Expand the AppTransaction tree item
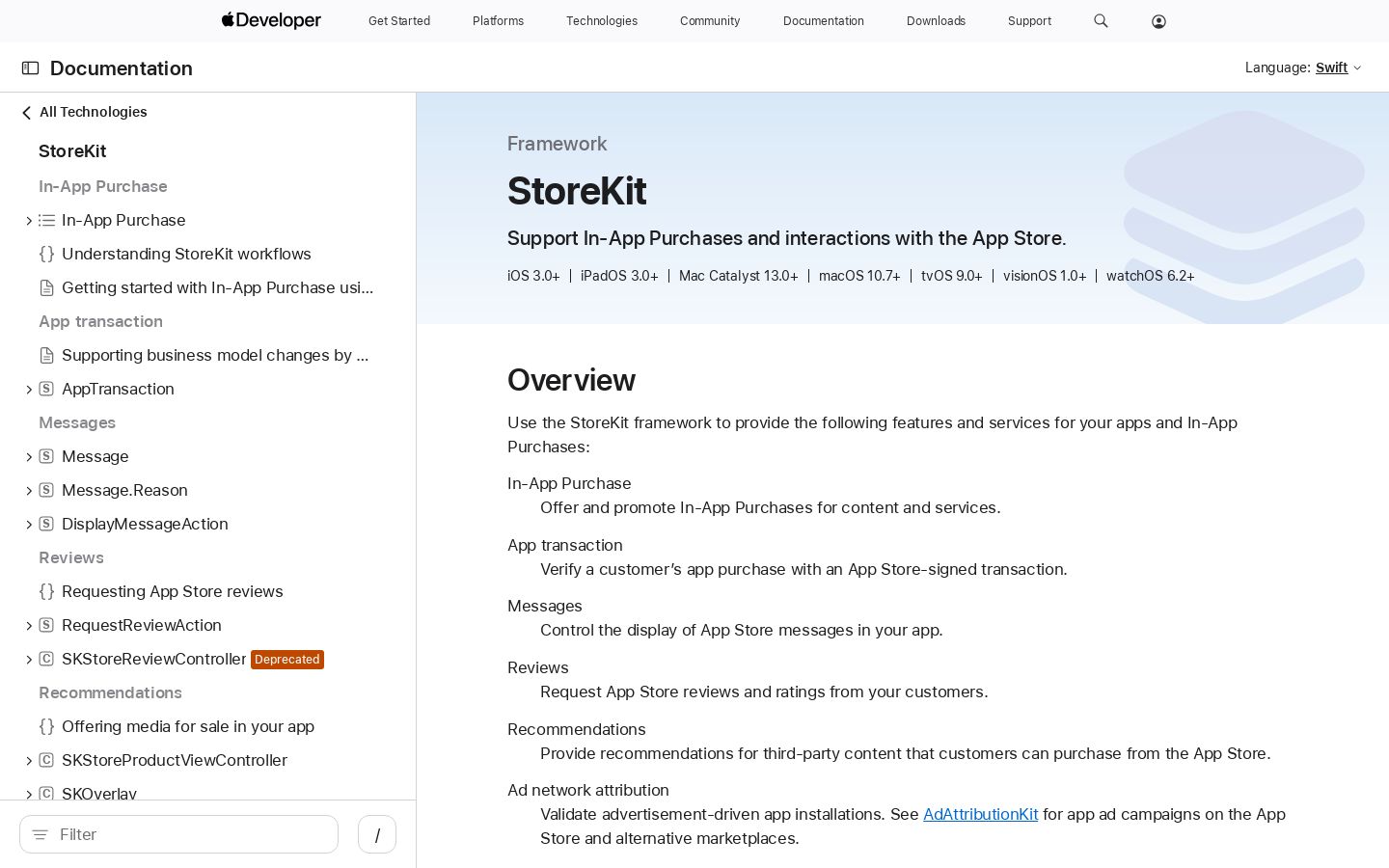Image resolution: width=1389 pixels, height=868 pixels. click(x=29, y=390)
